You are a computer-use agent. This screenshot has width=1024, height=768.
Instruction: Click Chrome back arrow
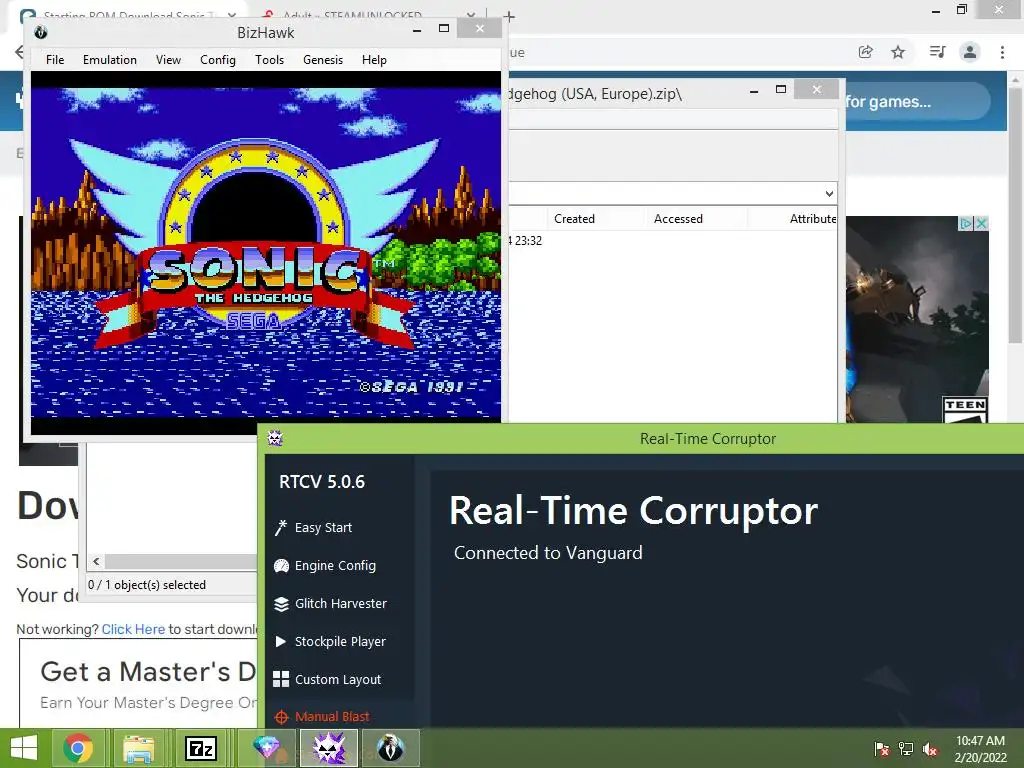tap(18, 52)
